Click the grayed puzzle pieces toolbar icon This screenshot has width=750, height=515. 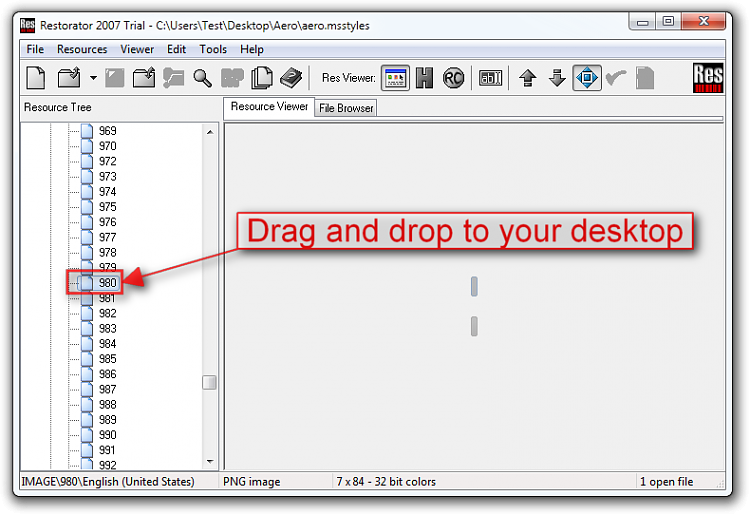(232, 78)
